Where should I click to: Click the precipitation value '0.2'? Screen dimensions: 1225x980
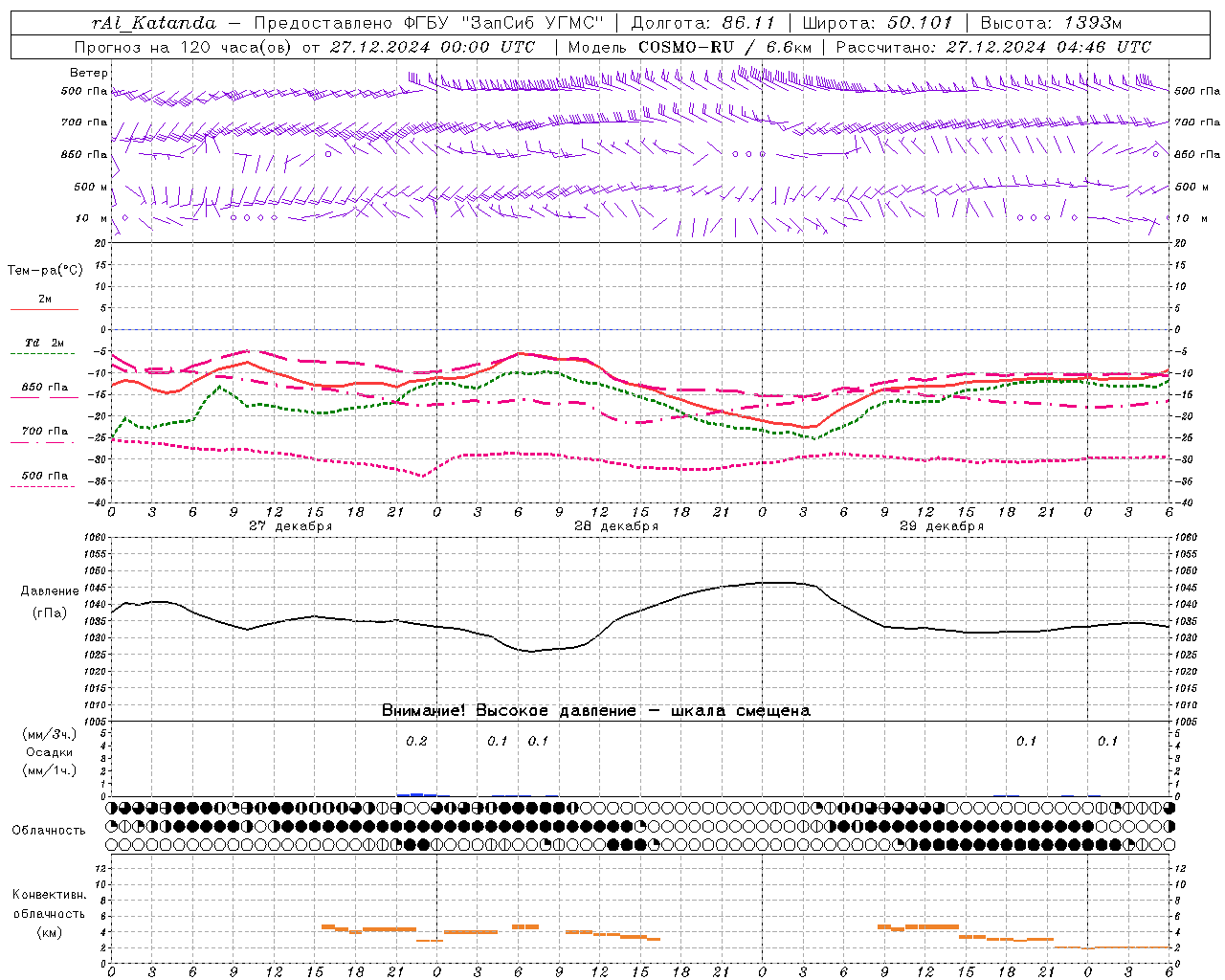point(416,742)
